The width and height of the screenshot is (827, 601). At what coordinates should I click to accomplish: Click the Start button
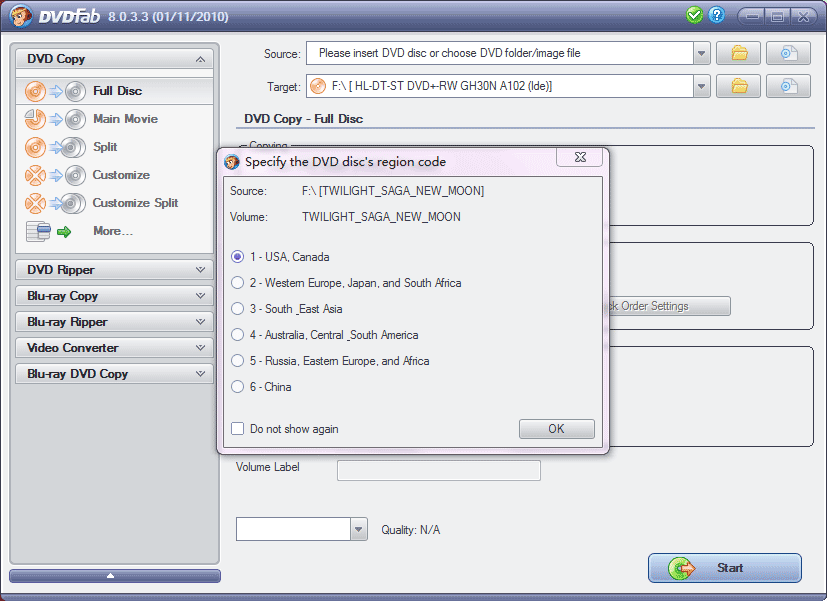(x=725, y=568)
